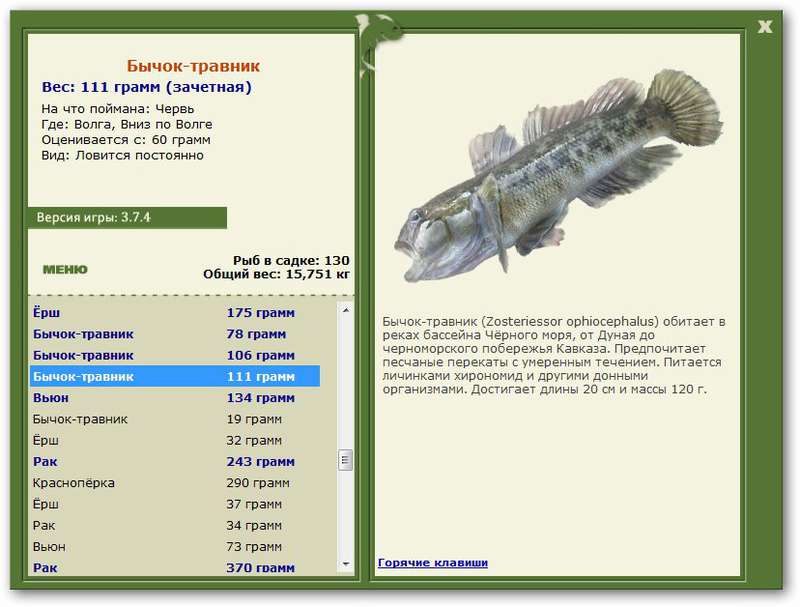Screen dimensions: 800x607
Task: Click the Версия игры: 3.7.4 bar
Action: 127,218
